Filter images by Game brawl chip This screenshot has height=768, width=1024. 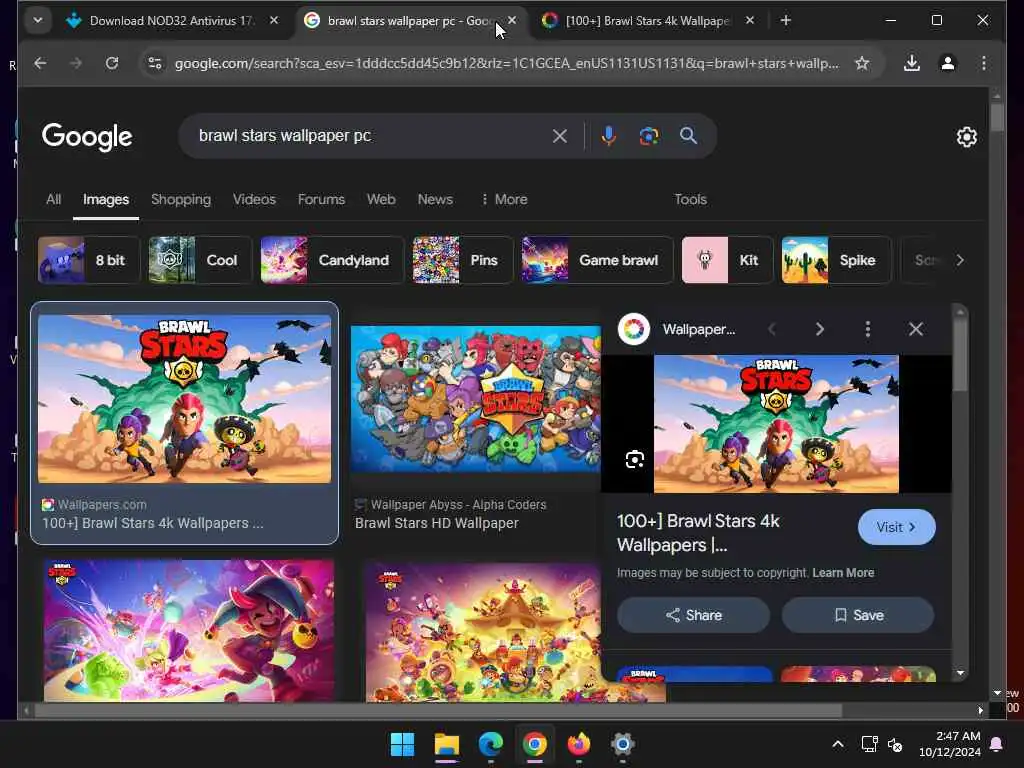(x=597, y=260)
